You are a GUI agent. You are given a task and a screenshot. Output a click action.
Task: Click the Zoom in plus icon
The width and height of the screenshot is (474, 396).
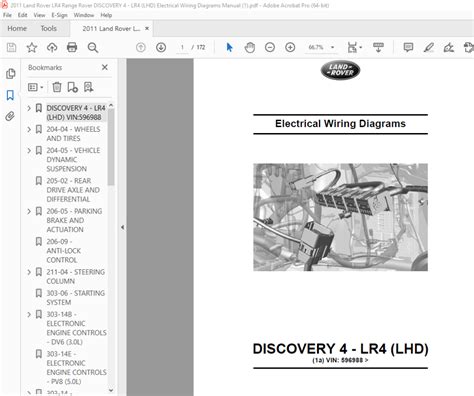[x=290, y=47]
